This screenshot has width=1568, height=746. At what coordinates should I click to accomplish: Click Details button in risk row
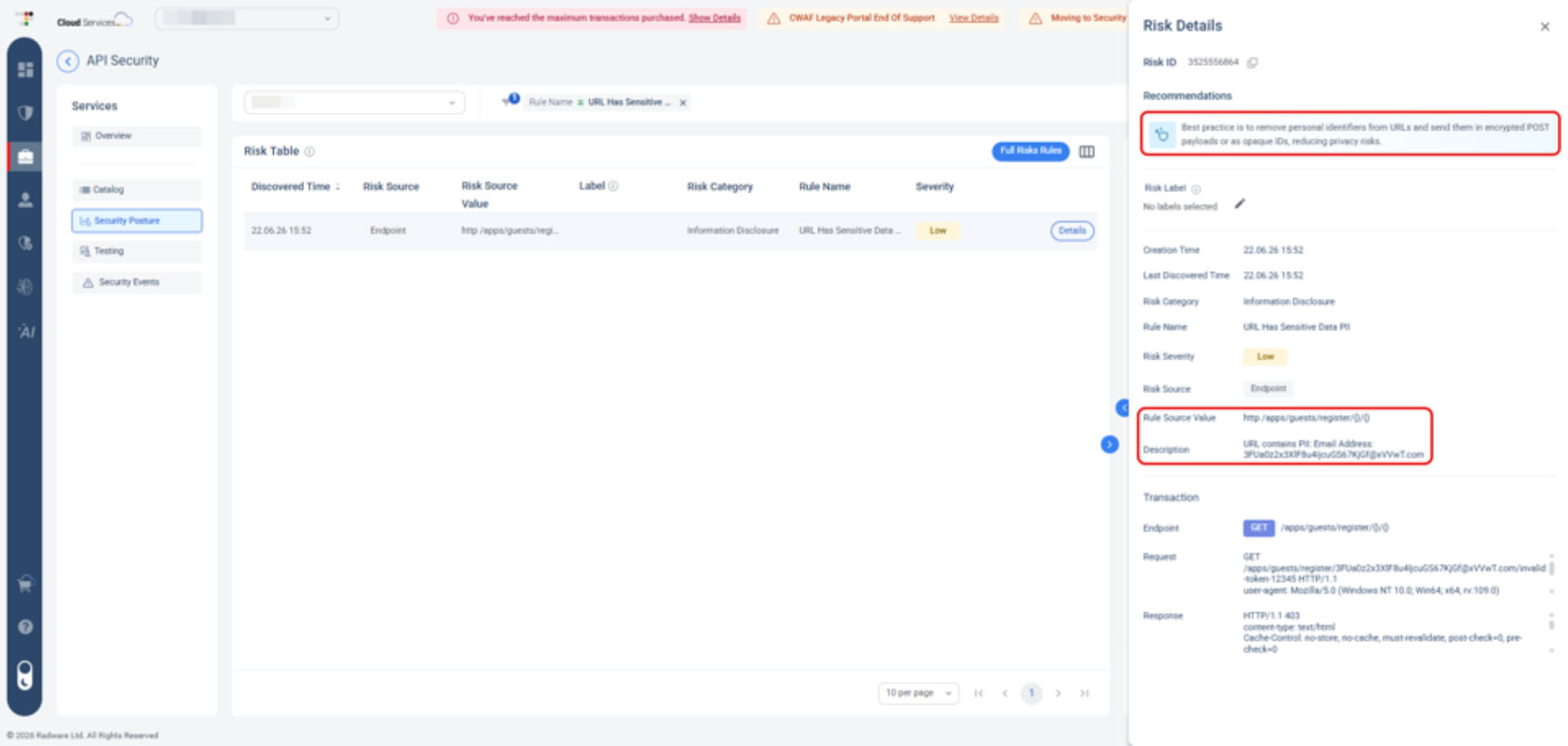(1072, 231)
